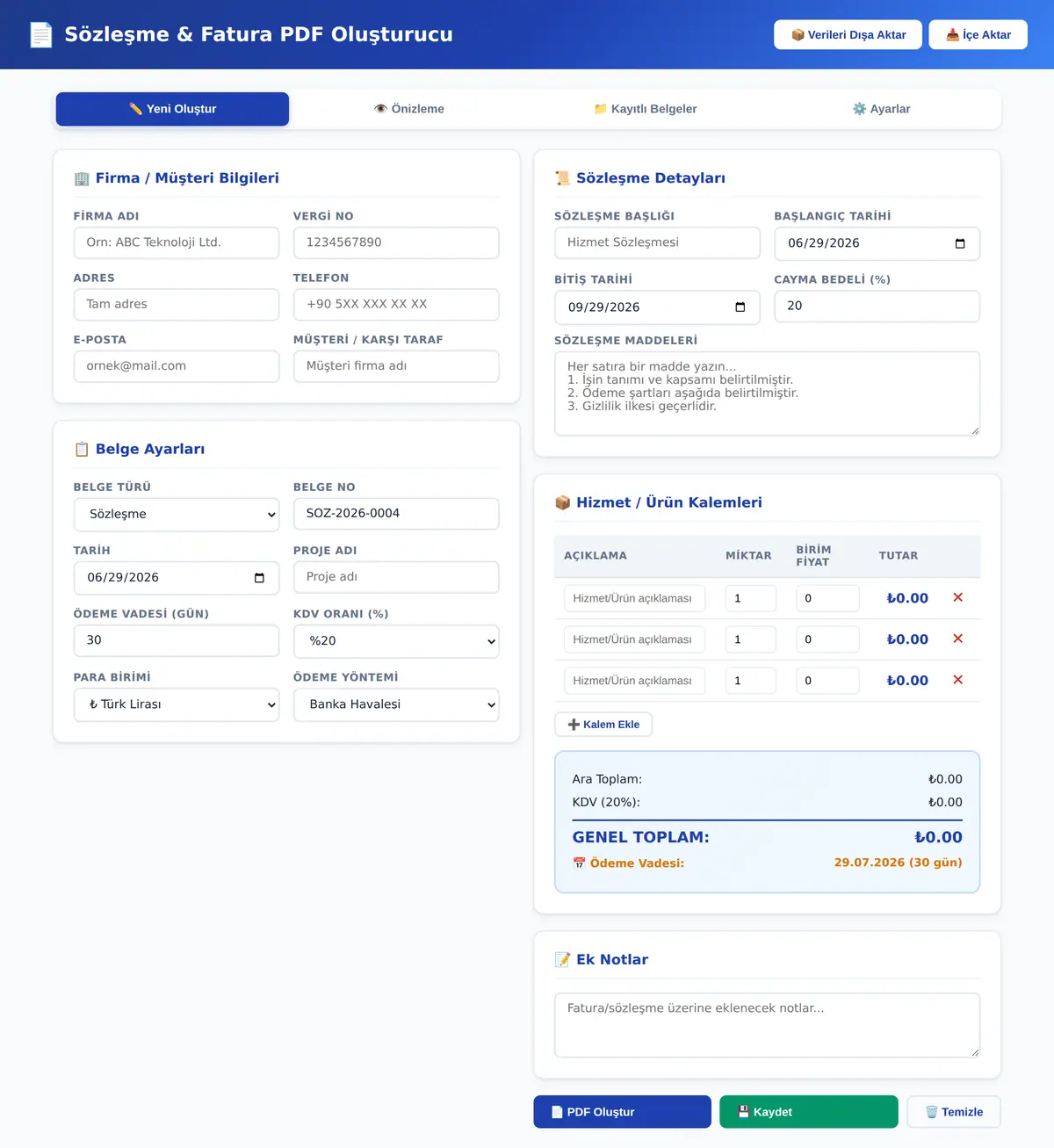
Task: Expand the Para Birimi currency dropdown
Action: click(177, 704)
